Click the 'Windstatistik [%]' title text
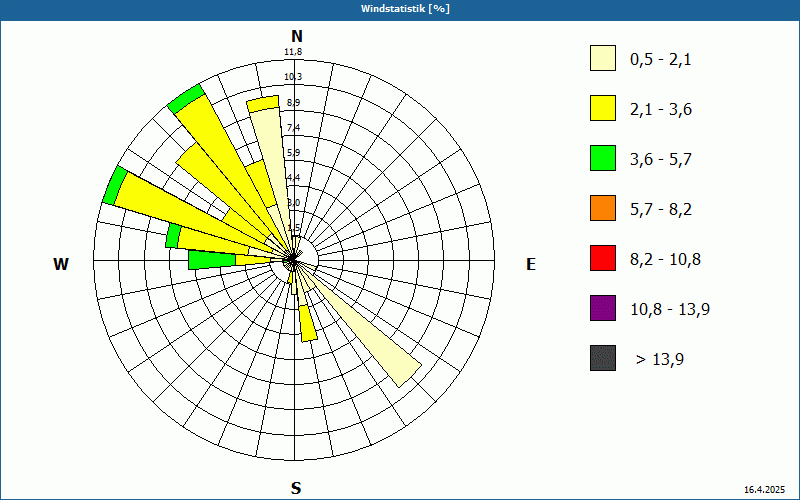The image size is (800, 500). click(x=405, y=9)
